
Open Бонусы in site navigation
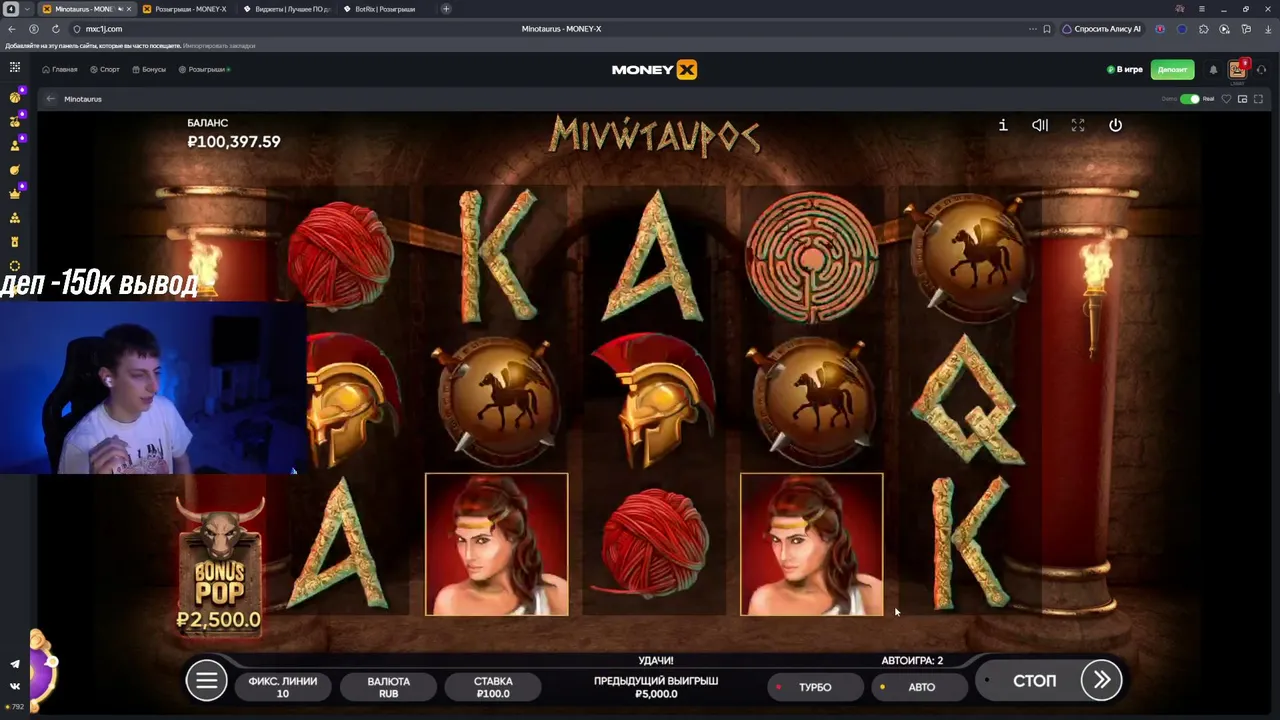149,70
